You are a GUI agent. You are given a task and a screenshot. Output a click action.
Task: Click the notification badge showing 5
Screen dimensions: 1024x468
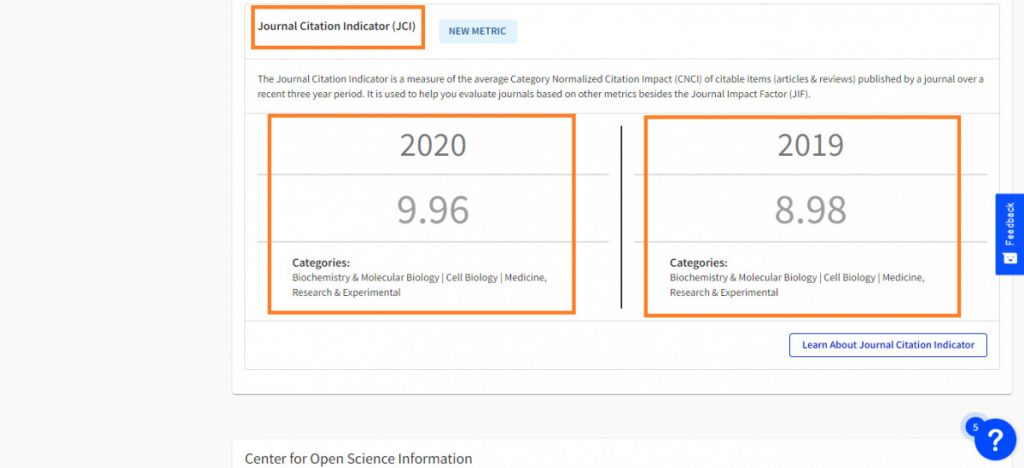pos(975,427)
